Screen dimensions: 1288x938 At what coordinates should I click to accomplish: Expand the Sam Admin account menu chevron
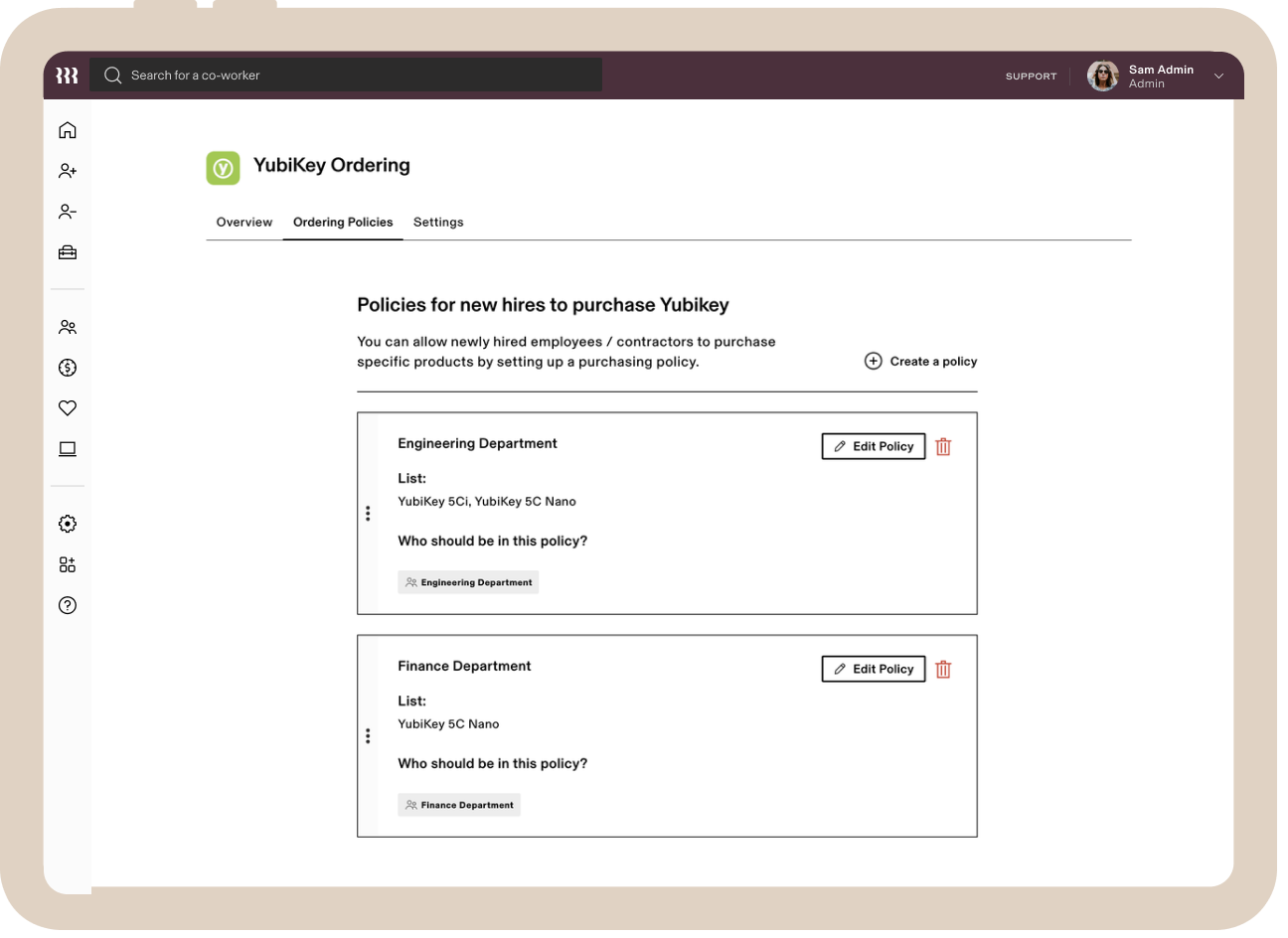point(1218,77)
